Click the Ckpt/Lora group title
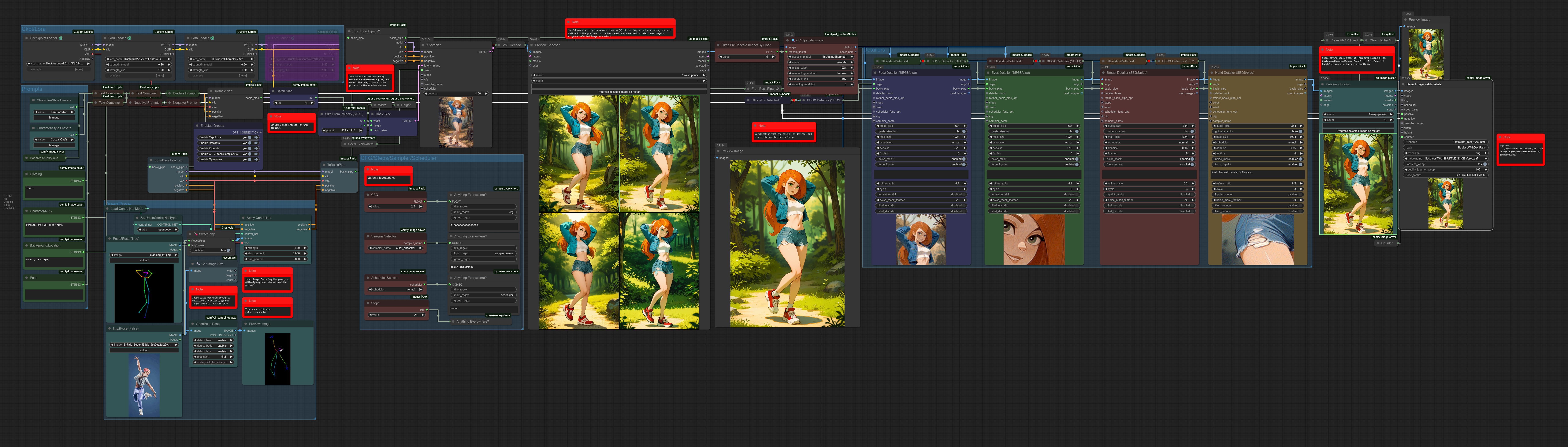This screenshot has height=447, width=1568. [33, 29]
